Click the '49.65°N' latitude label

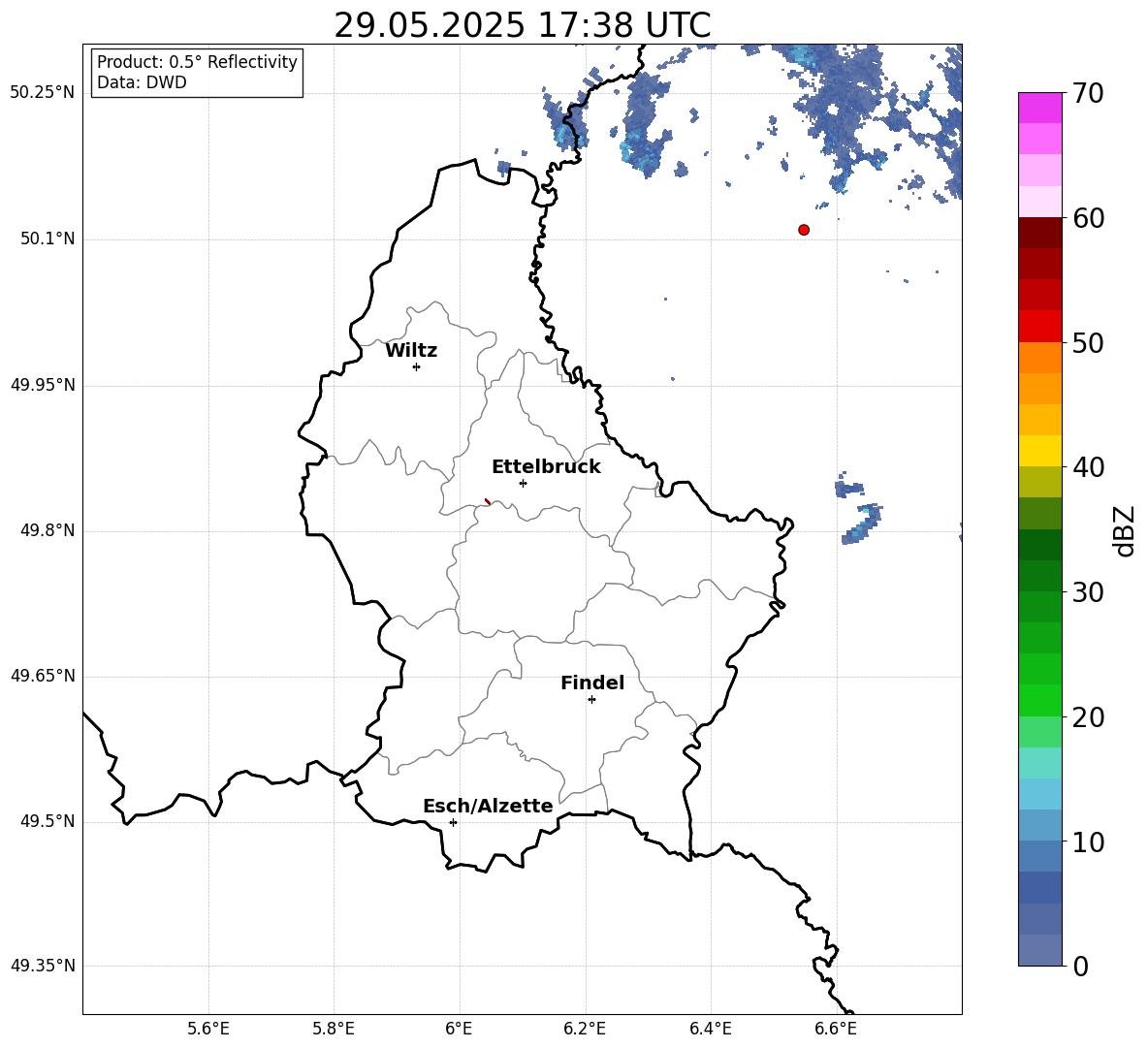coord(43,675)
